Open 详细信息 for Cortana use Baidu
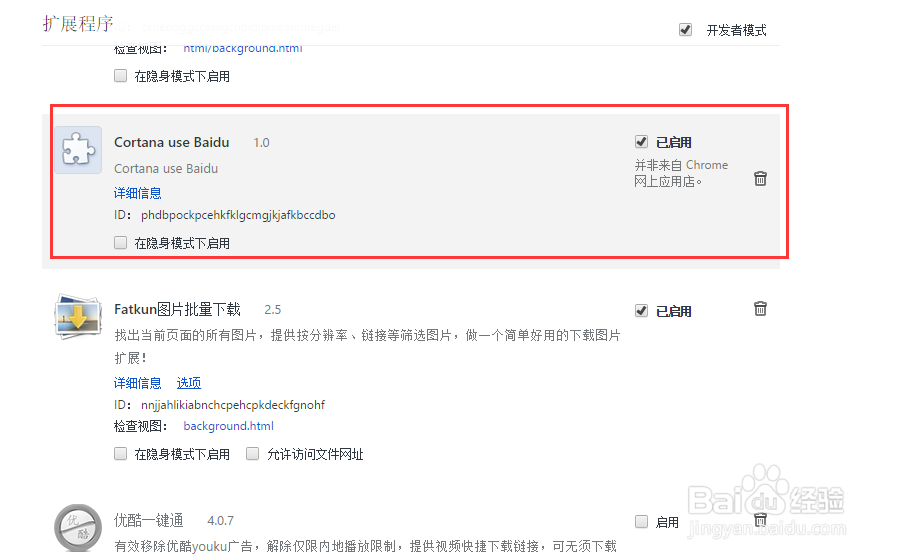 pos(137,193)
